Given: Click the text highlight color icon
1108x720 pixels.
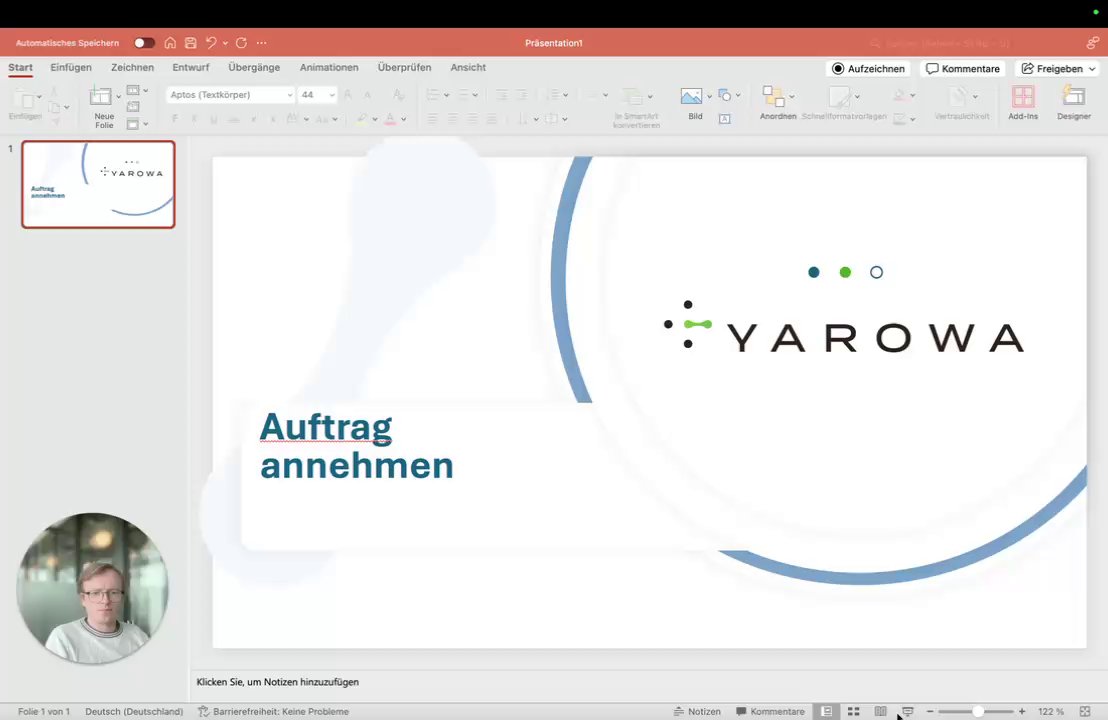Looking at the screenshot, I should (362, 119).
